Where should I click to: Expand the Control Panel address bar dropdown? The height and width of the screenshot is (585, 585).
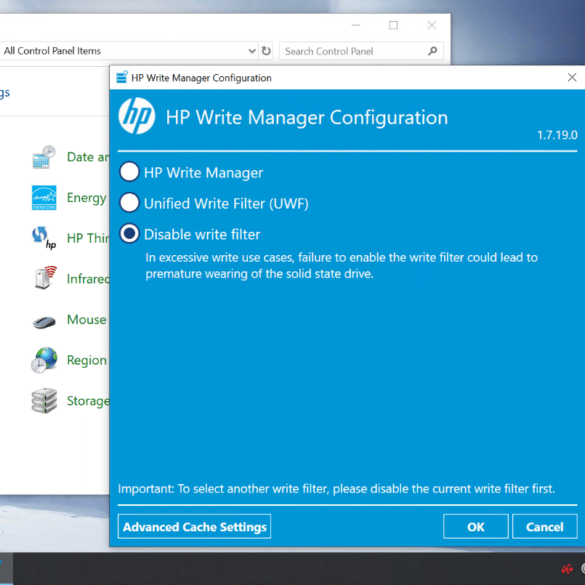(x=252, y=51)
